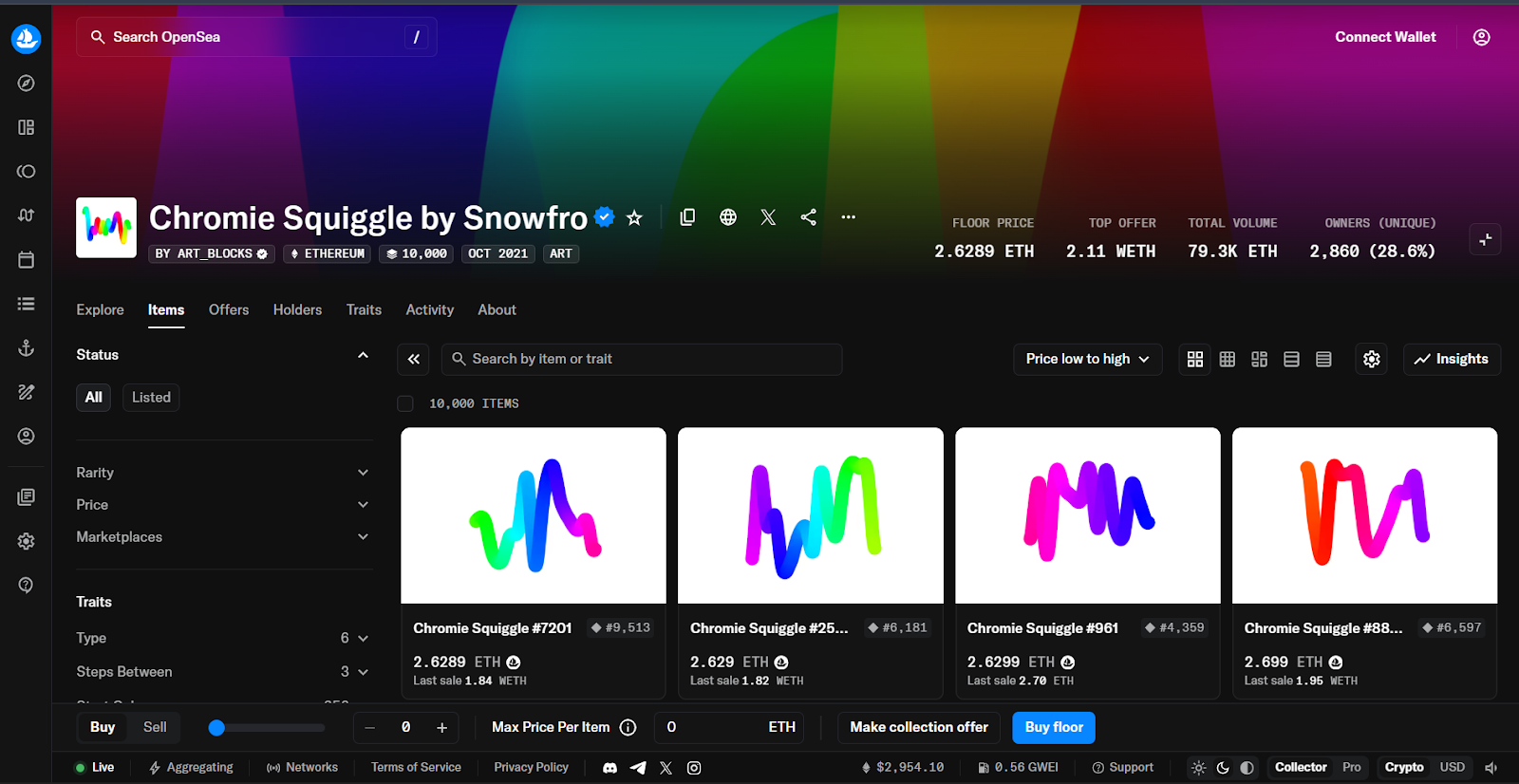This screenshot has width=1519, height=784.
Task: Switch the bottom bar to Sell mode
Action: tap(155, 727)
